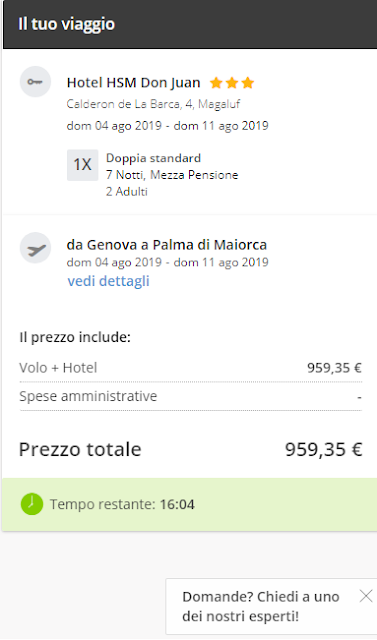Click the Domande? Chiedi a uno message
This screenshot has height=640, width=377.
(261, 606)
